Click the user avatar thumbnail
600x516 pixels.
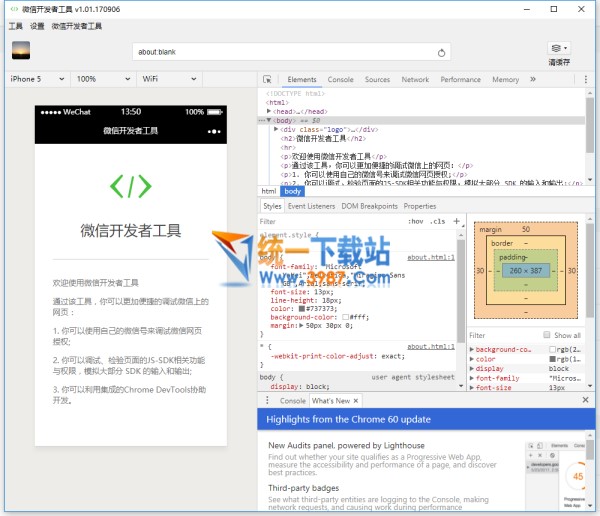[20, 50]
